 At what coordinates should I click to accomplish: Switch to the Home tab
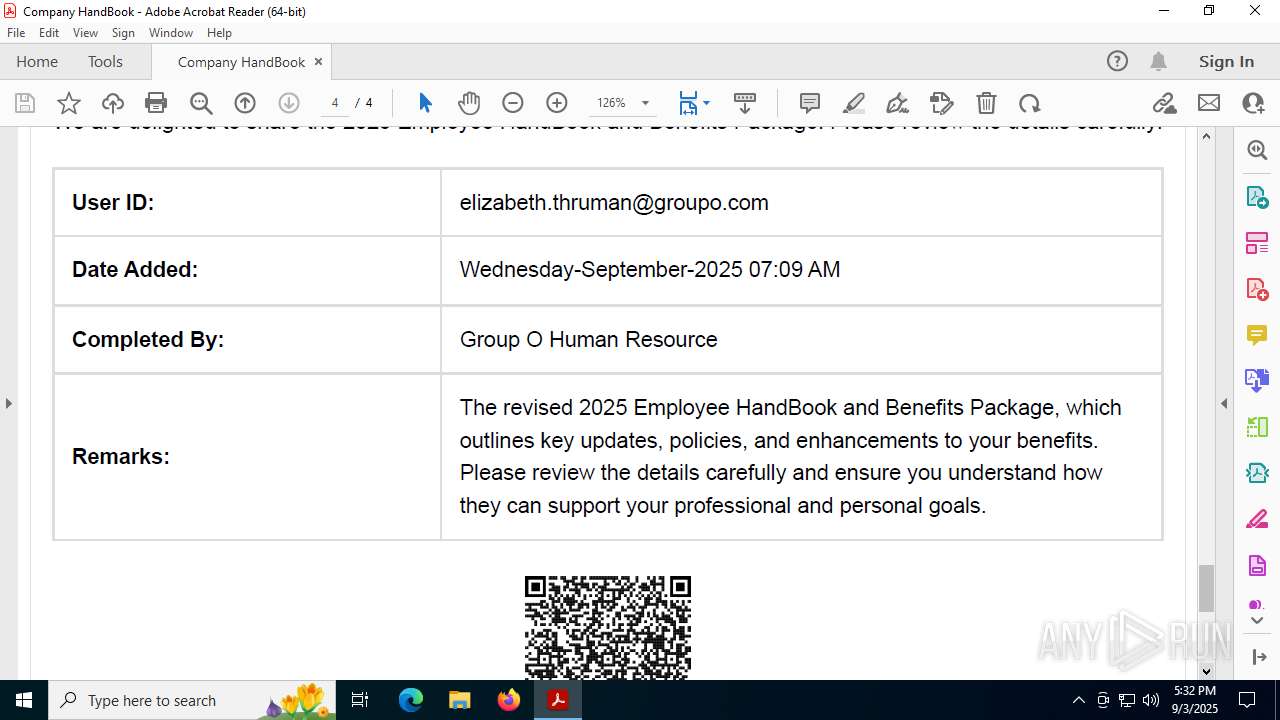tap(37, 61)
